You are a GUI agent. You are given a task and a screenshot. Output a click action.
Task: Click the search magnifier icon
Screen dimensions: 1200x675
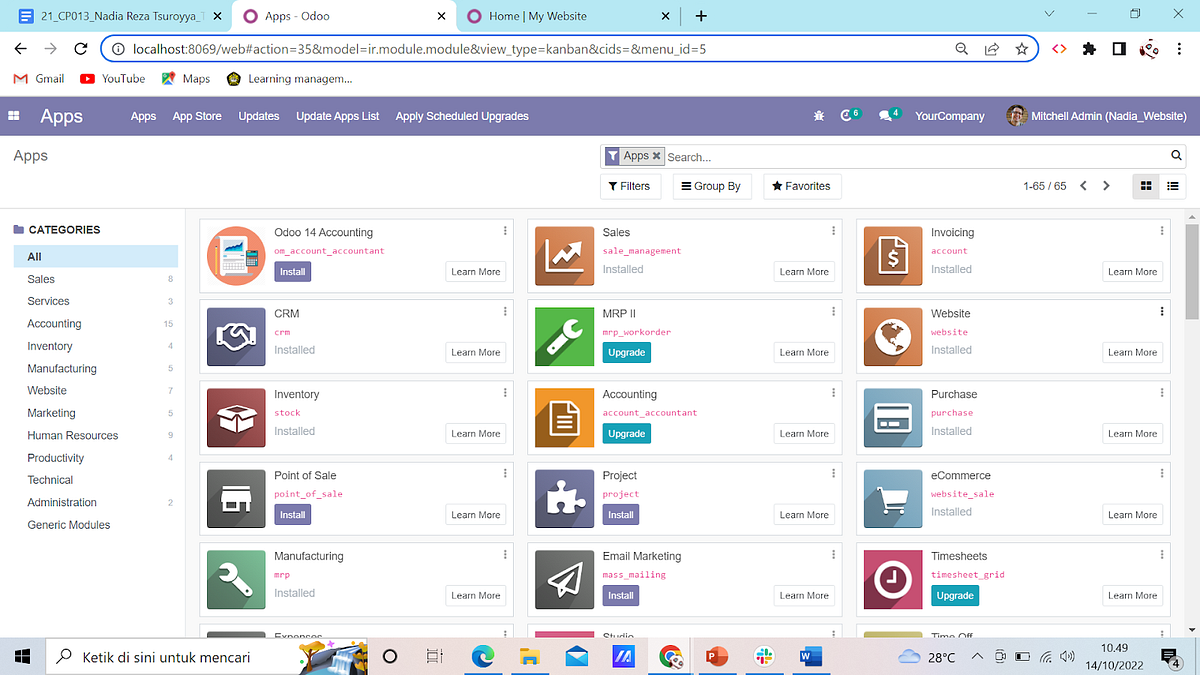coord(1176,156)
